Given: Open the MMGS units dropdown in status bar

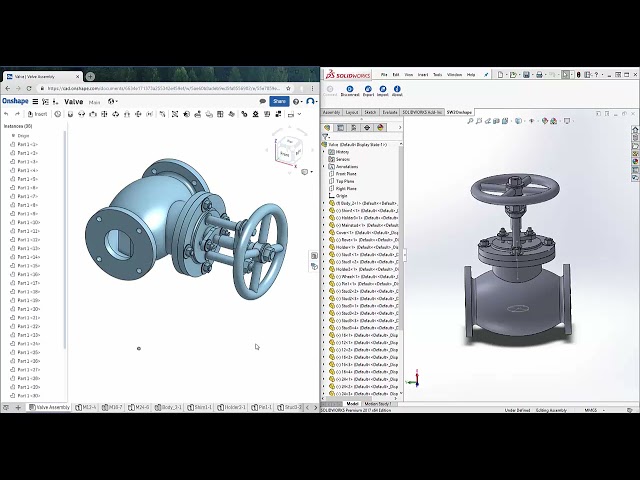Looking at the screenshot, I should (x=594, y=410).
